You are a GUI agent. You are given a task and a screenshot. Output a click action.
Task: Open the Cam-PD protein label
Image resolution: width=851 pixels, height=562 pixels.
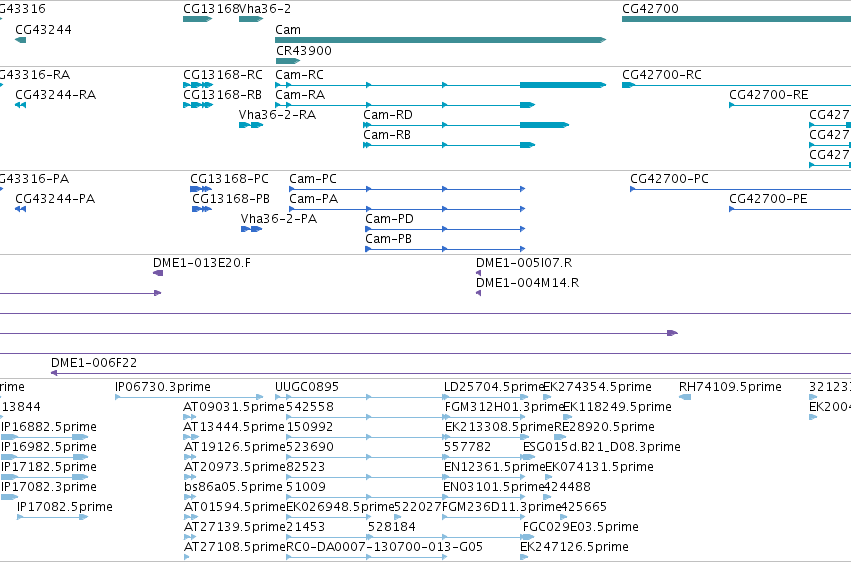coord(390,219)
